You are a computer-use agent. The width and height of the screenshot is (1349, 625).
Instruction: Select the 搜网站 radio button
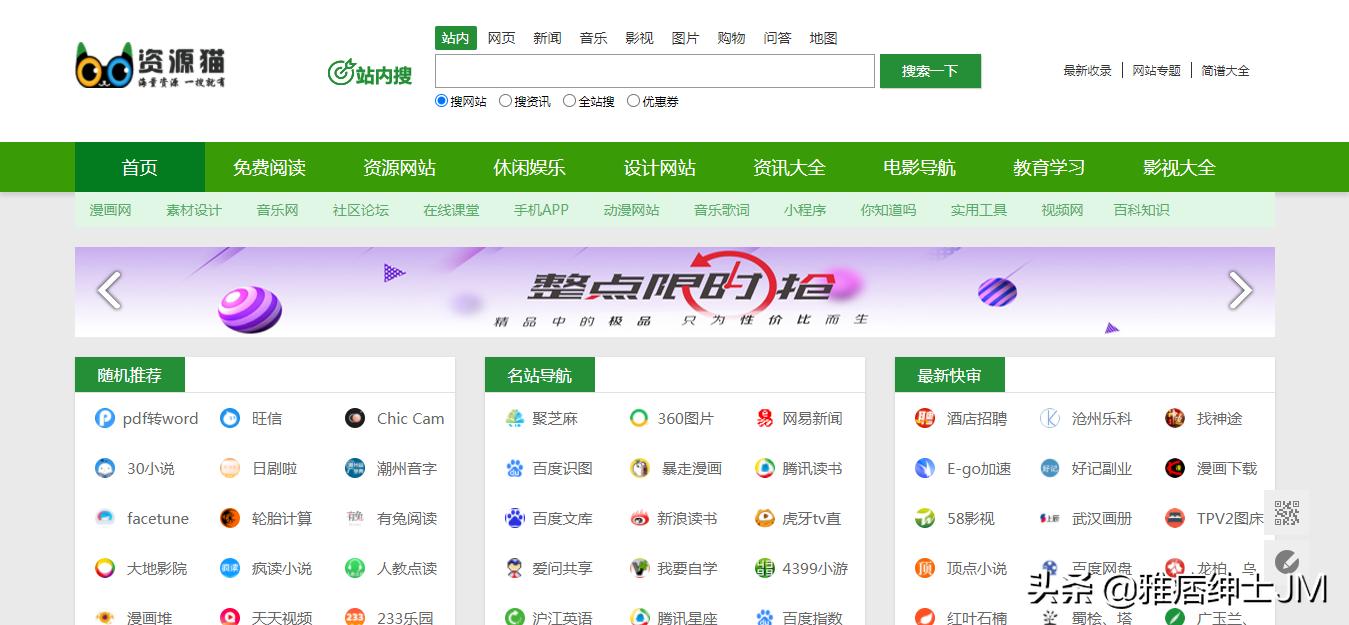(440, 100)
